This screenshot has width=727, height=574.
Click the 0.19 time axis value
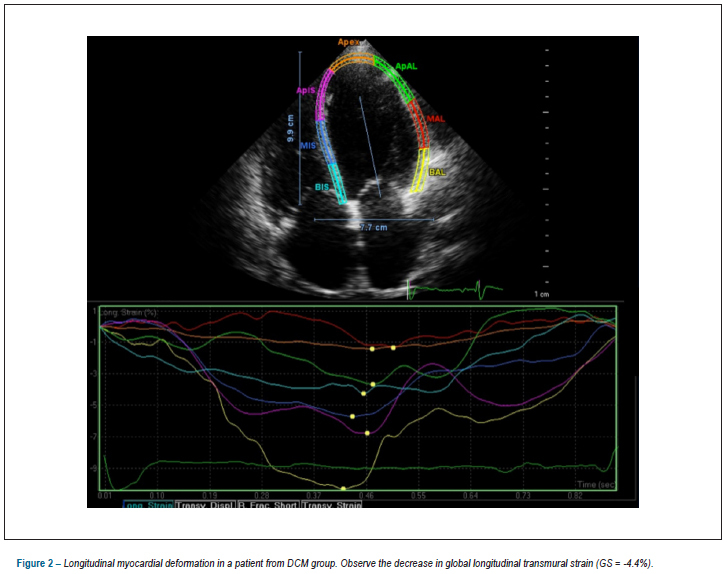tap(210, 496)
